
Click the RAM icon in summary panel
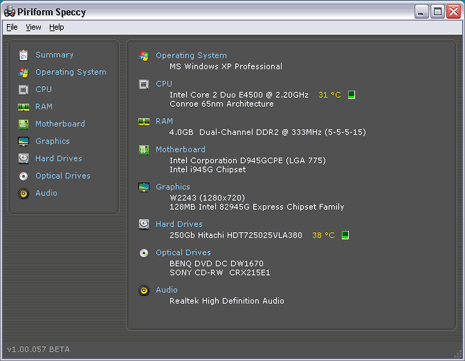[144, 121]
